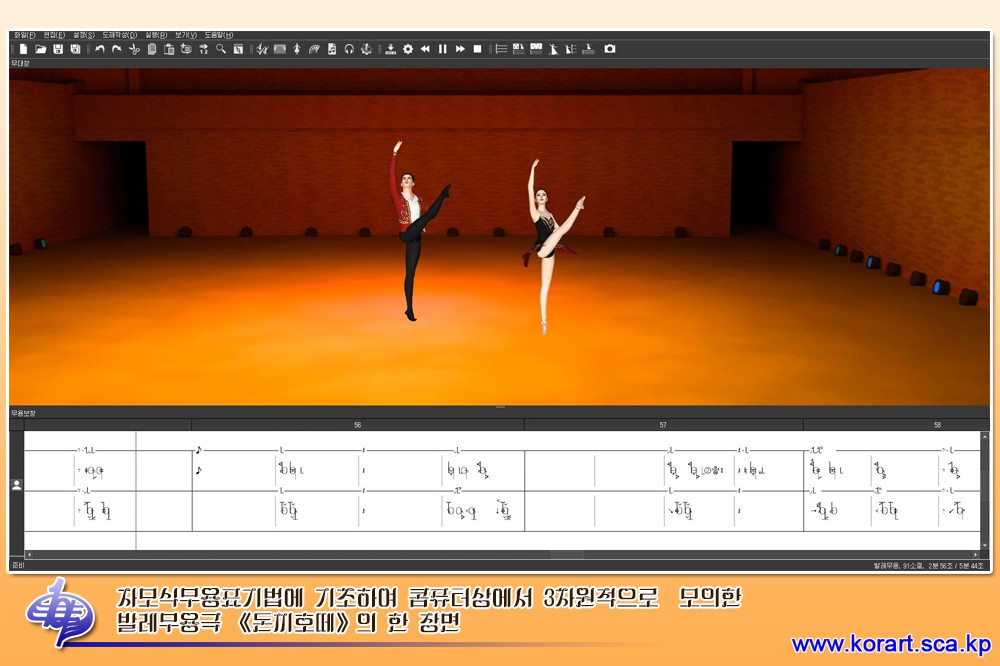Click the 무용보장 panel title
Screen dimensions: 1000x666
[x=23, y=413]
